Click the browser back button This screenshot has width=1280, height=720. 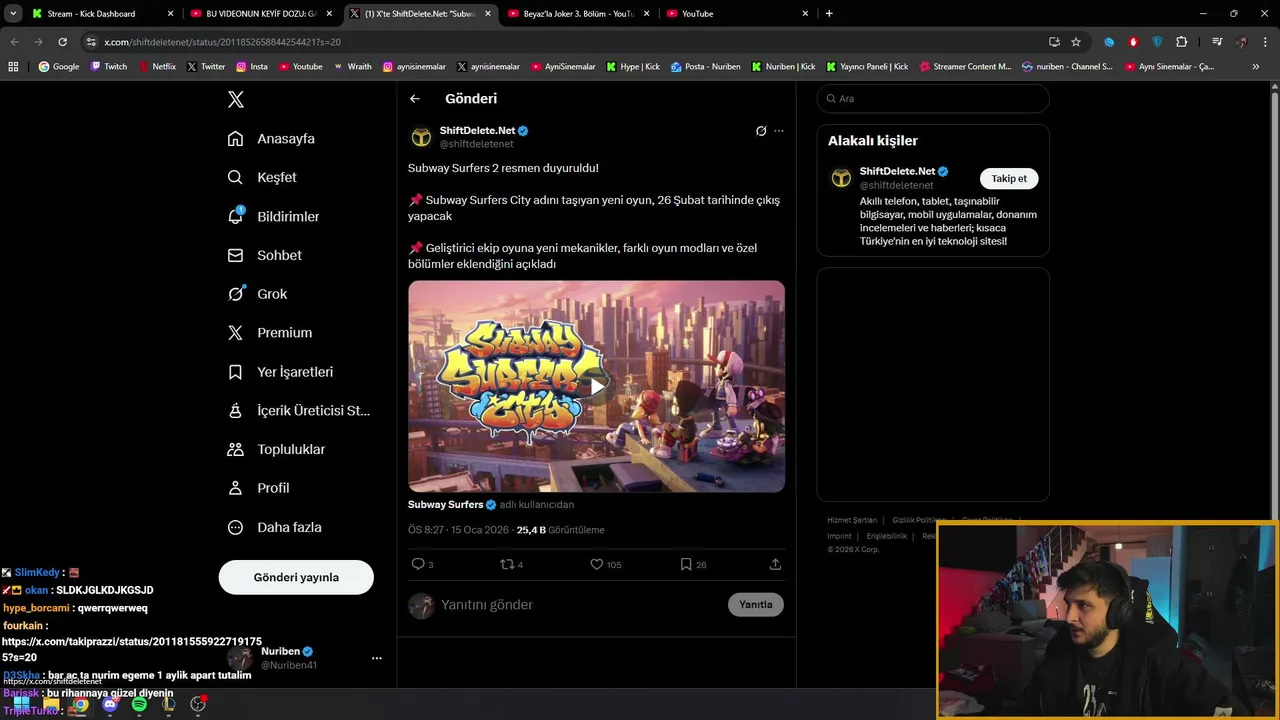point(14,42)
